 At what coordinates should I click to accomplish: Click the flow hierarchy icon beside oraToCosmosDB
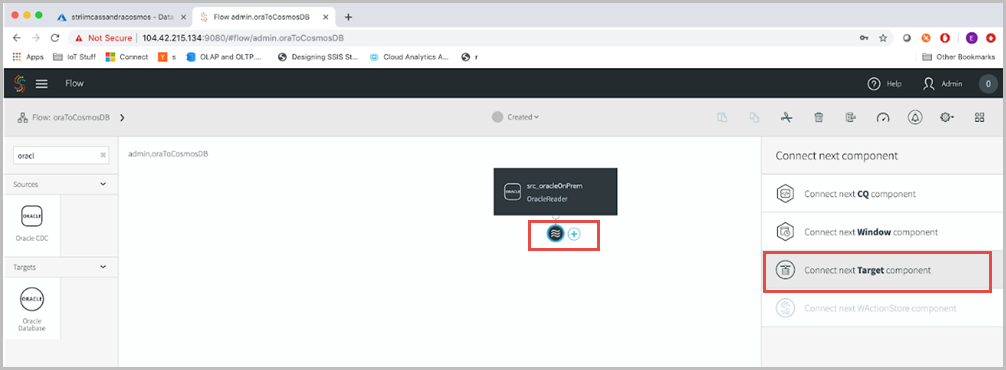coord(22,117)
